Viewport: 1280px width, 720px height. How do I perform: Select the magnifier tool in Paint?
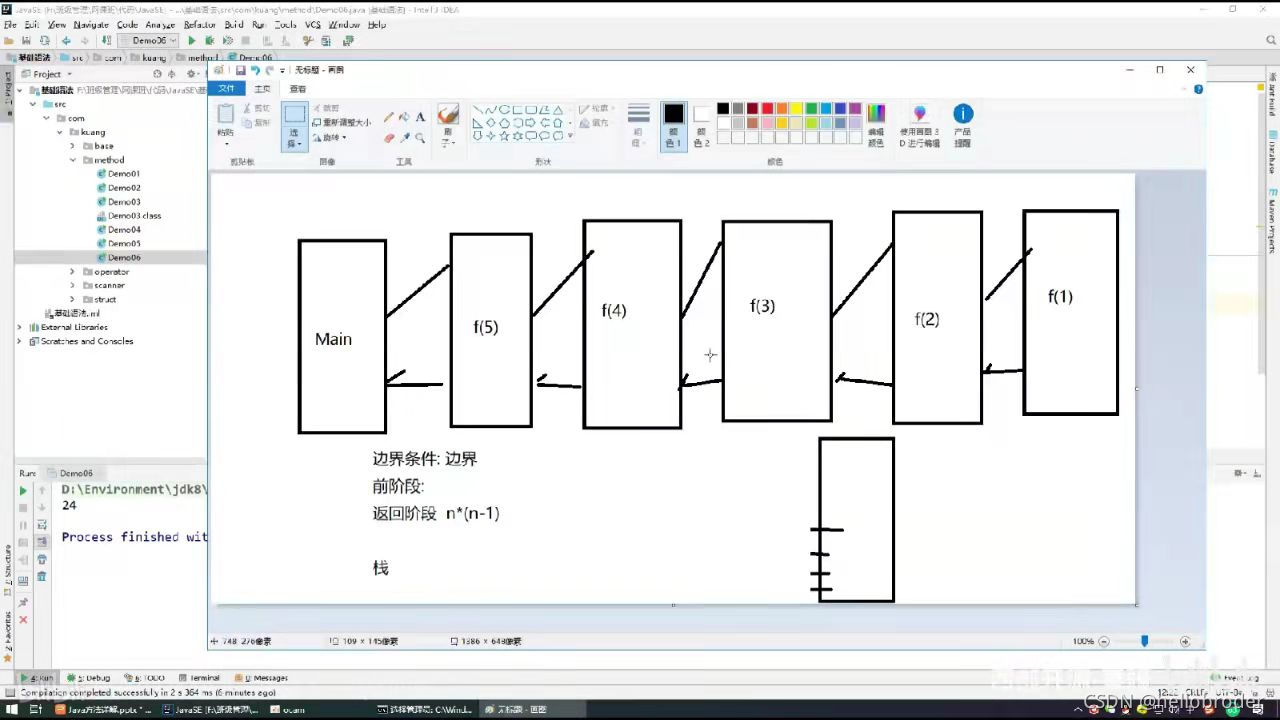(420, 138)
